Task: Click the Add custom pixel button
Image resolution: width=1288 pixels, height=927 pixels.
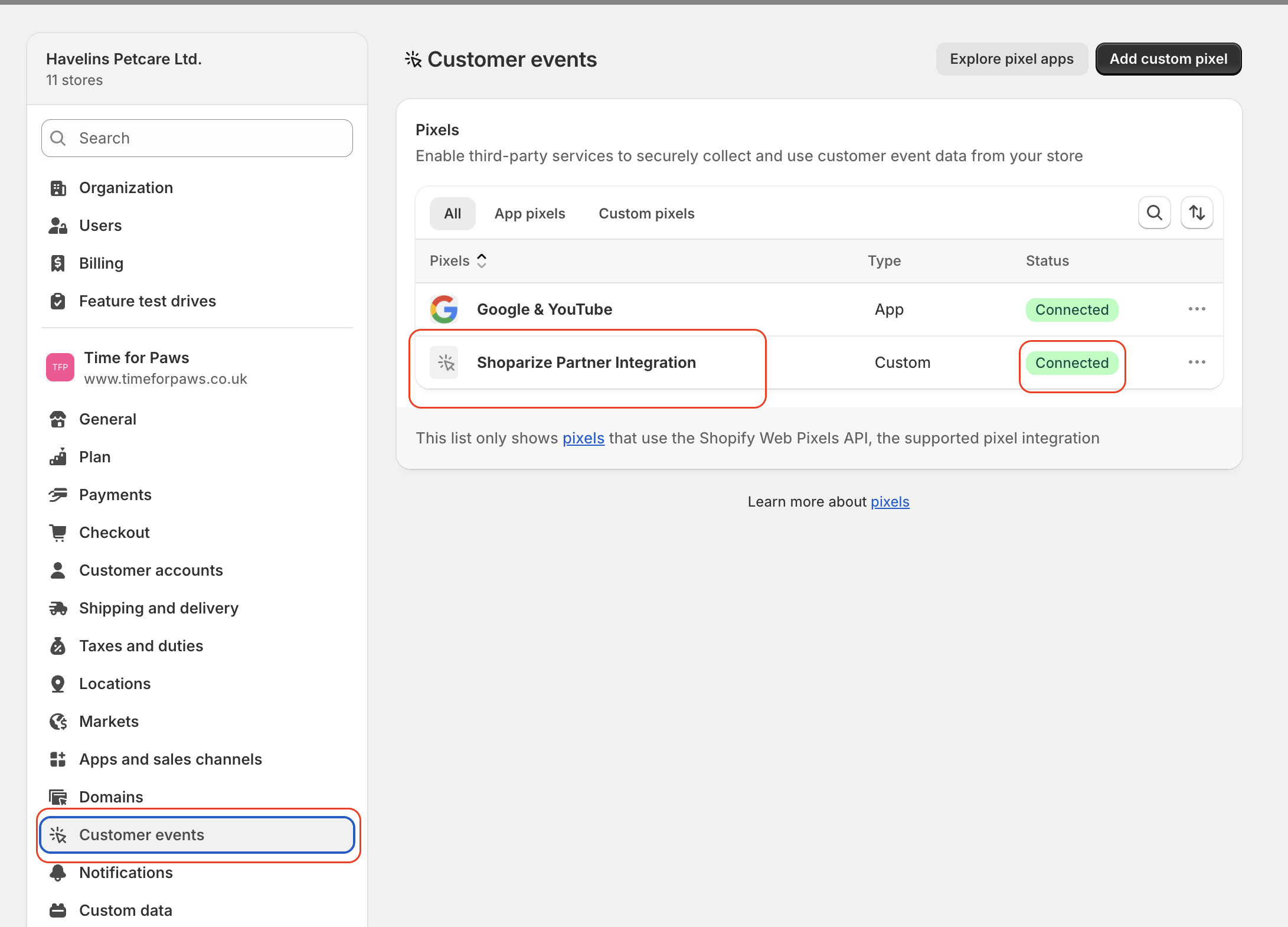Action: coord(1168,59)
